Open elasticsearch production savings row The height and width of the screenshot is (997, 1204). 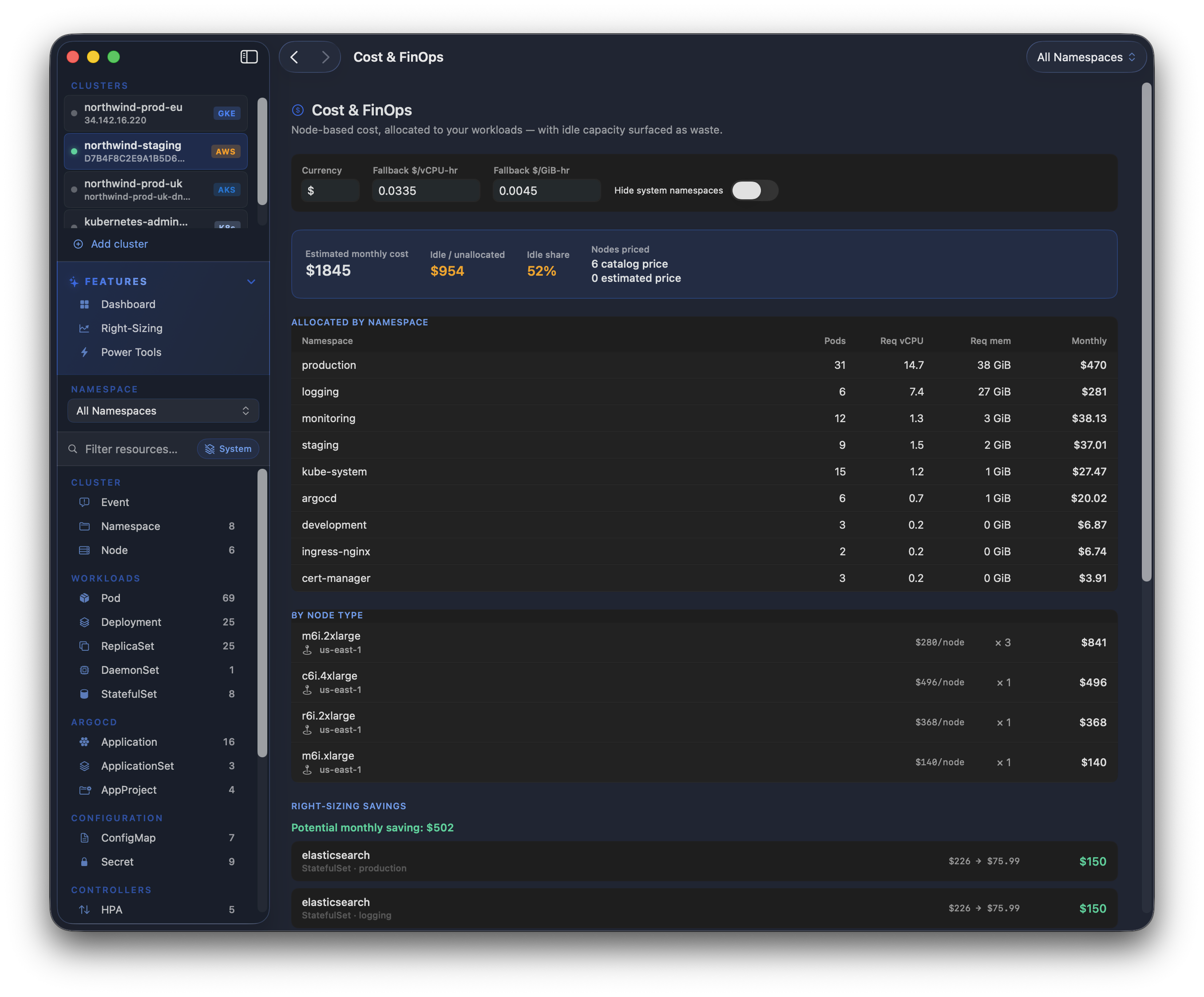[x=704, y=861]
